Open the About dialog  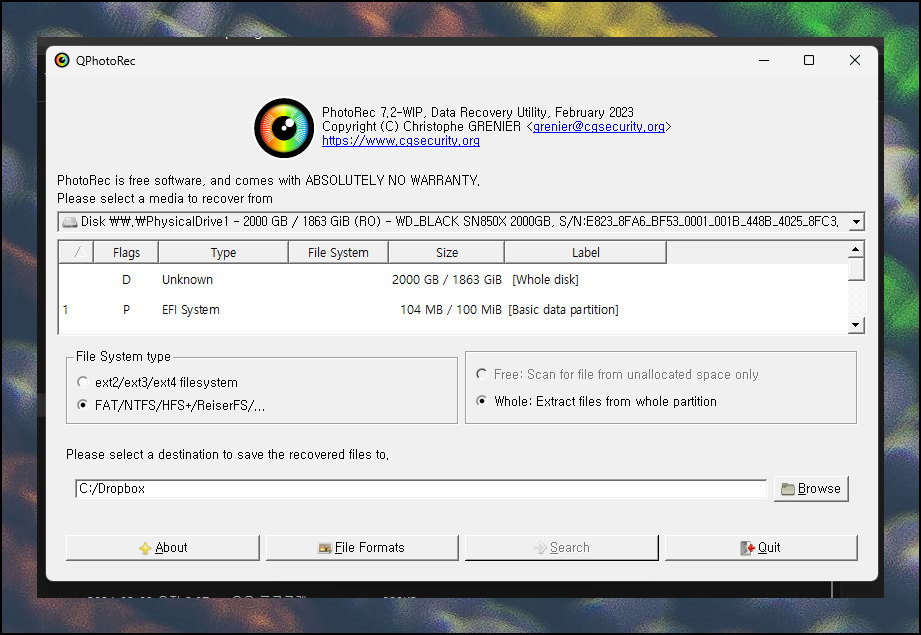tap(163, 547)
